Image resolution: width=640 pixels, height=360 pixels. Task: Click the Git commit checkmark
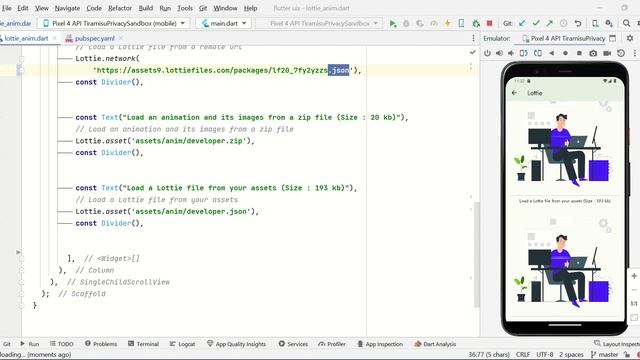[536, 24]
